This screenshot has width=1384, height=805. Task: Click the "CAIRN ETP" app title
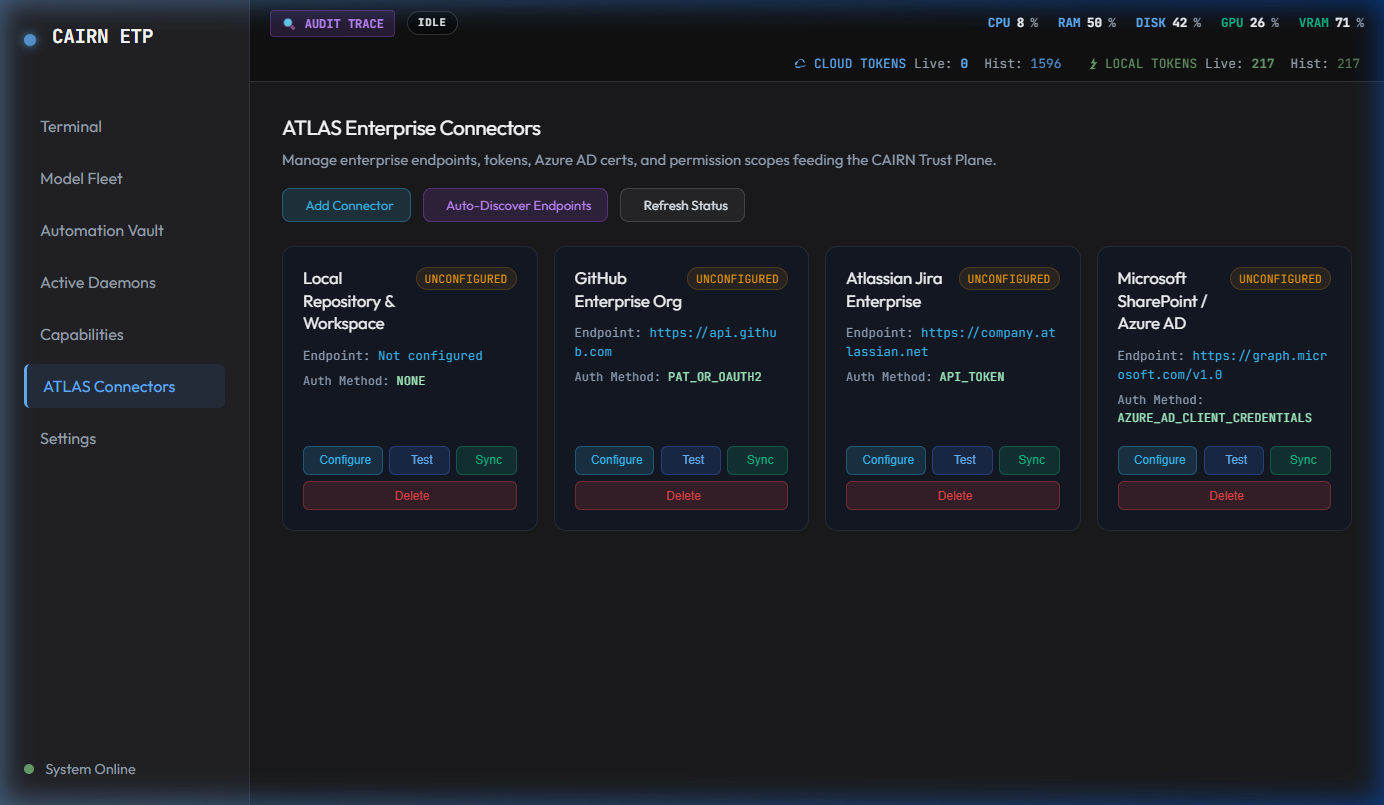tap(103, 37)
